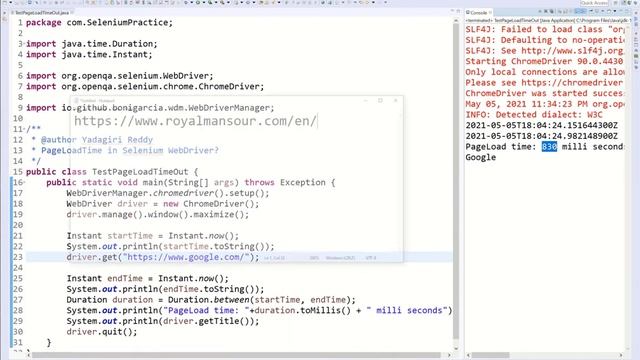Image resolution: width=640 pixels, height=360 pixels.
Task: Click the driver.get google.com statement on line 23
Action: coord(163,257)
